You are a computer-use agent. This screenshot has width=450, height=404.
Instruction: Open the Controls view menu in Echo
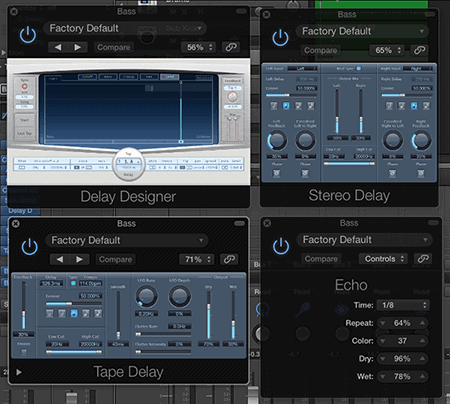383,259
